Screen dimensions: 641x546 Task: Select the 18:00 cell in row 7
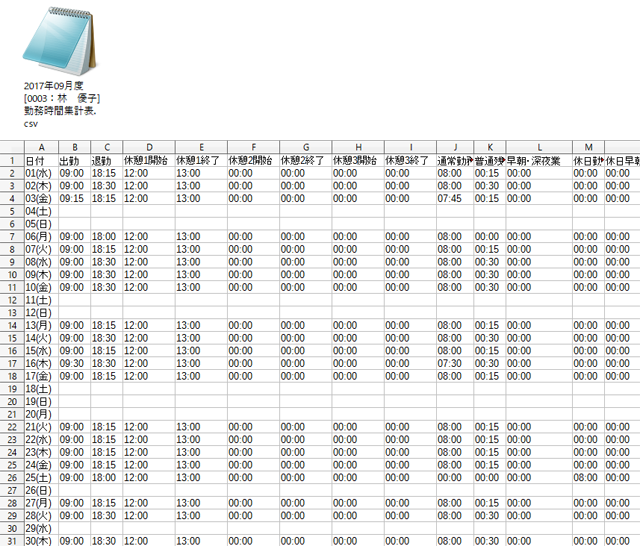pyautogui.click(x=106, y=236)
